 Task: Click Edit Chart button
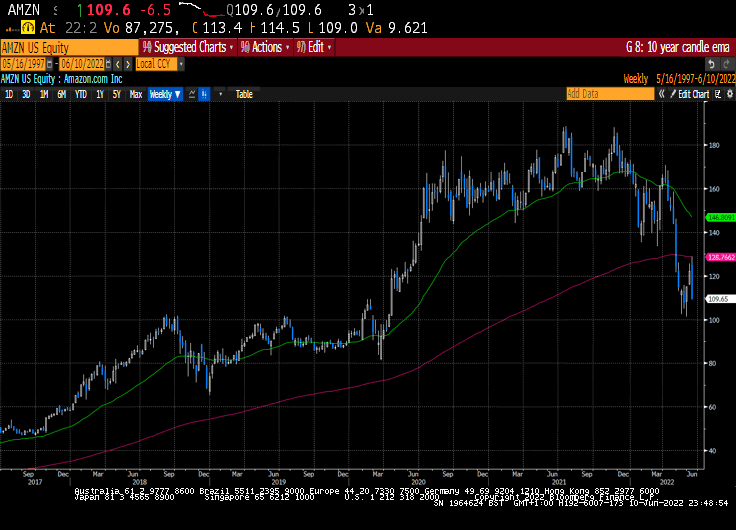[690, 94]
